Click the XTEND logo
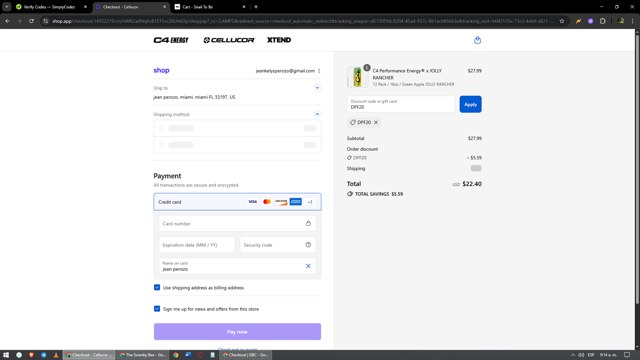640x360 pixels. [279, 40]
